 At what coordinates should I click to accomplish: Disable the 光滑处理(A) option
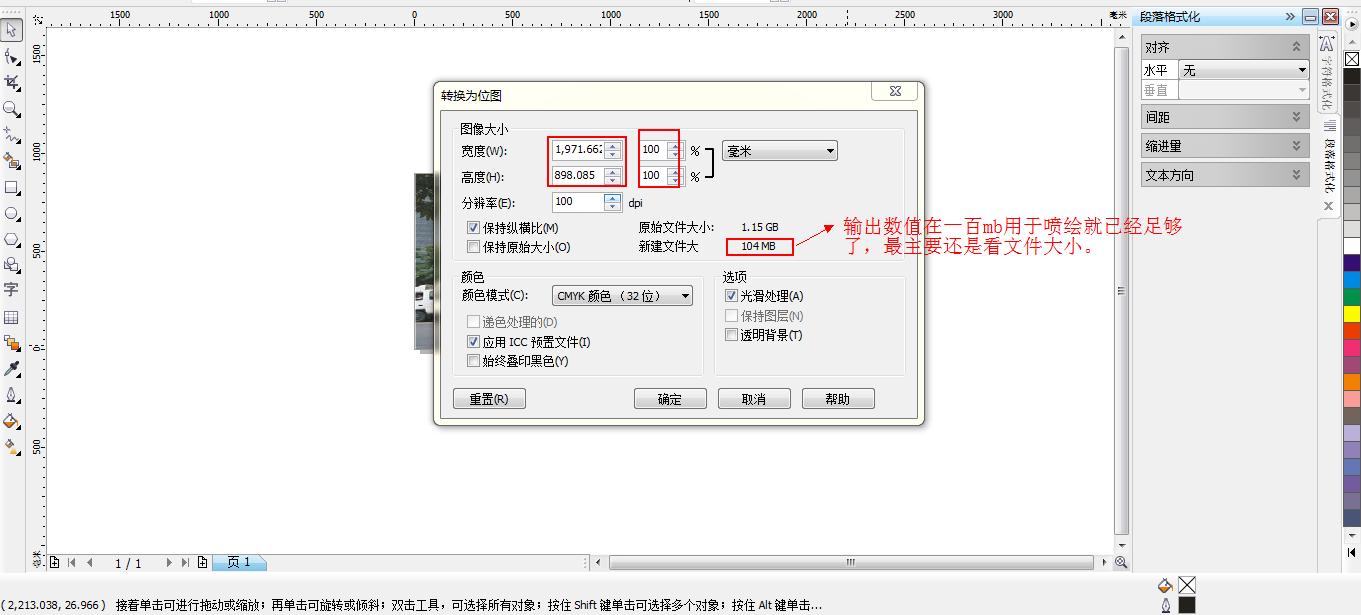click(731, 295)
